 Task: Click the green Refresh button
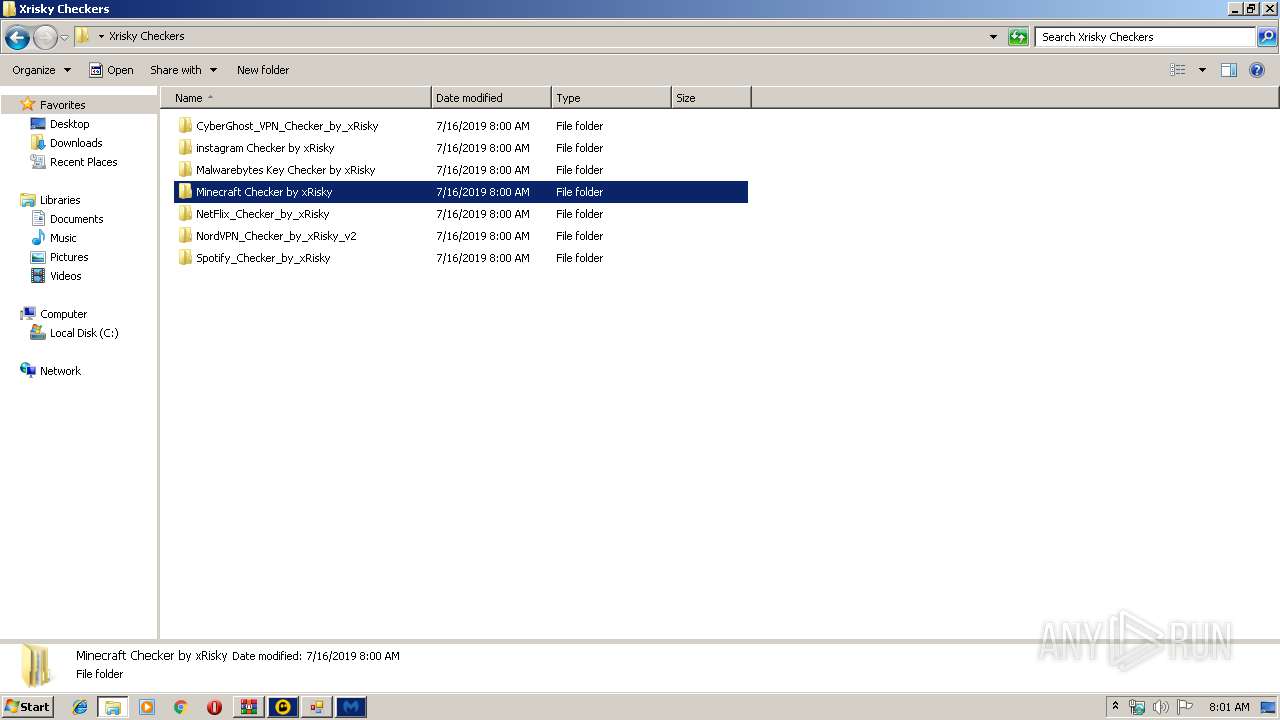point(1018,37)
